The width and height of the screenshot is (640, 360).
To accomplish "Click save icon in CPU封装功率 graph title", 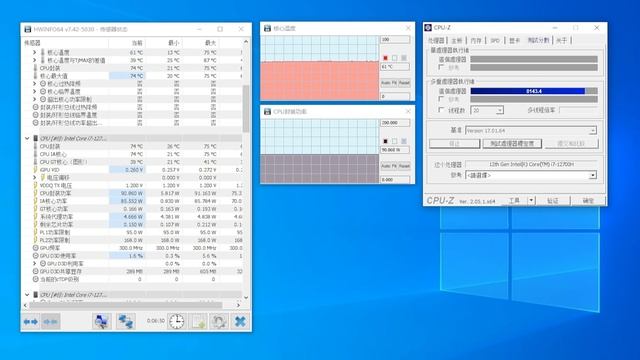I will tap(267, 112).
